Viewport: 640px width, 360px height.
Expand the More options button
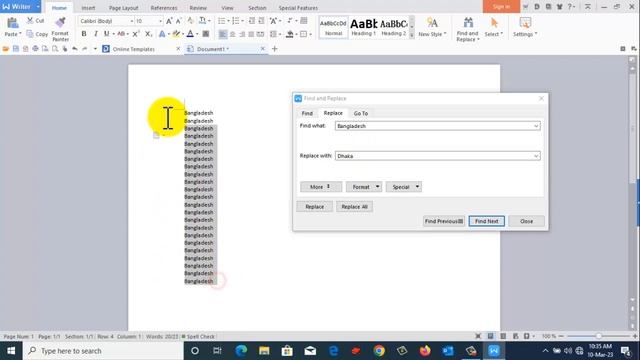[x=321, y=187]
